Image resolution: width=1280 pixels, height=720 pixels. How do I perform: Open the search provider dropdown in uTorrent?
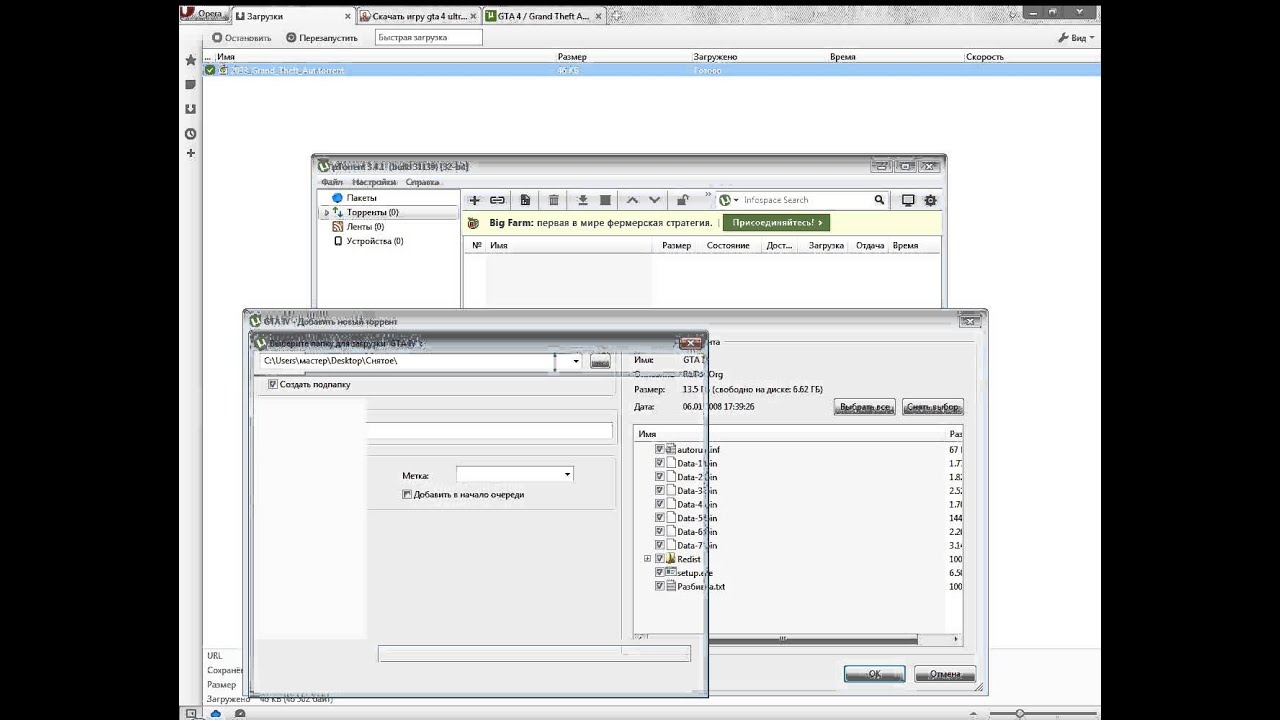736,200
